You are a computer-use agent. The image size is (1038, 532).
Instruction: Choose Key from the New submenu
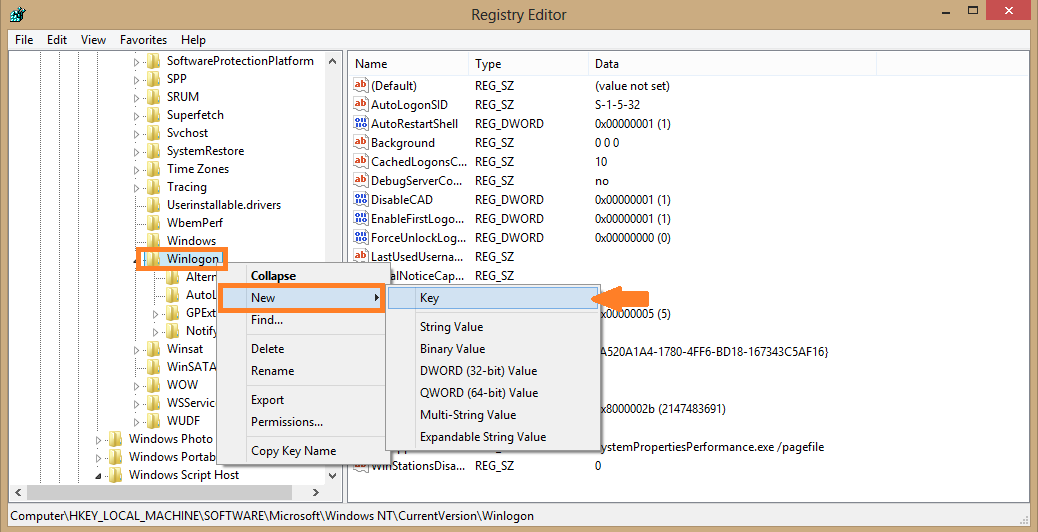(492, 298)
